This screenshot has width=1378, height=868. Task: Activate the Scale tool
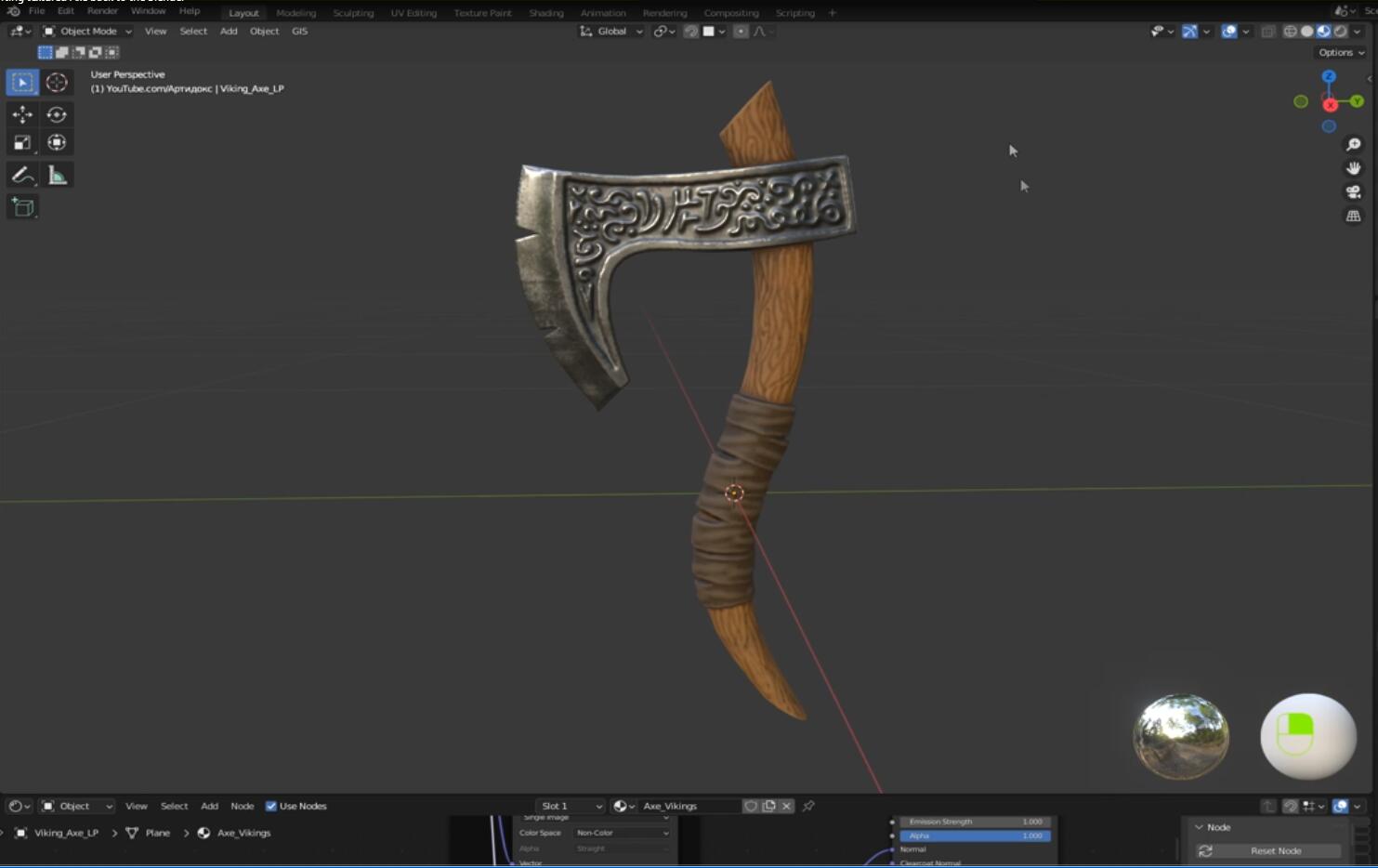tap(22, 142)
